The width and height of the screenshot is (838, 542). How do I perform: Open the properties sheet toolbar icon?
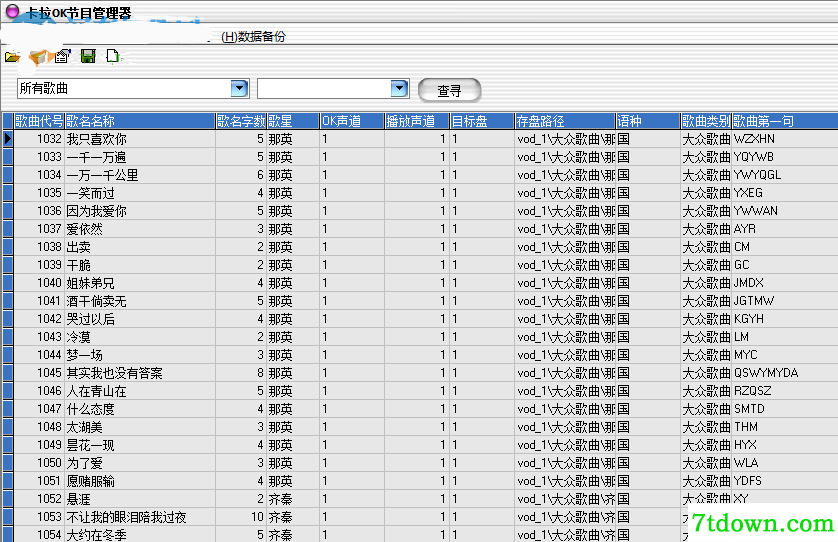(x=63, y=56)
